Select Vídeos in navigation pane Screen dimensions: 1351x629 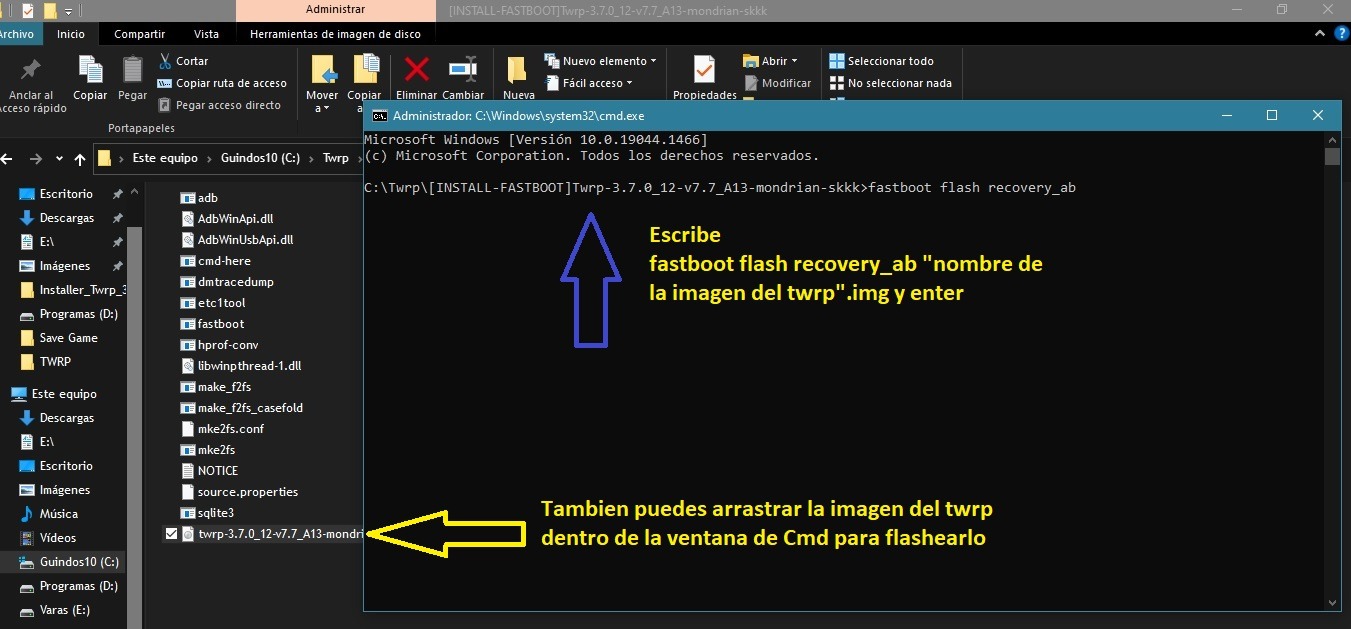49,538
